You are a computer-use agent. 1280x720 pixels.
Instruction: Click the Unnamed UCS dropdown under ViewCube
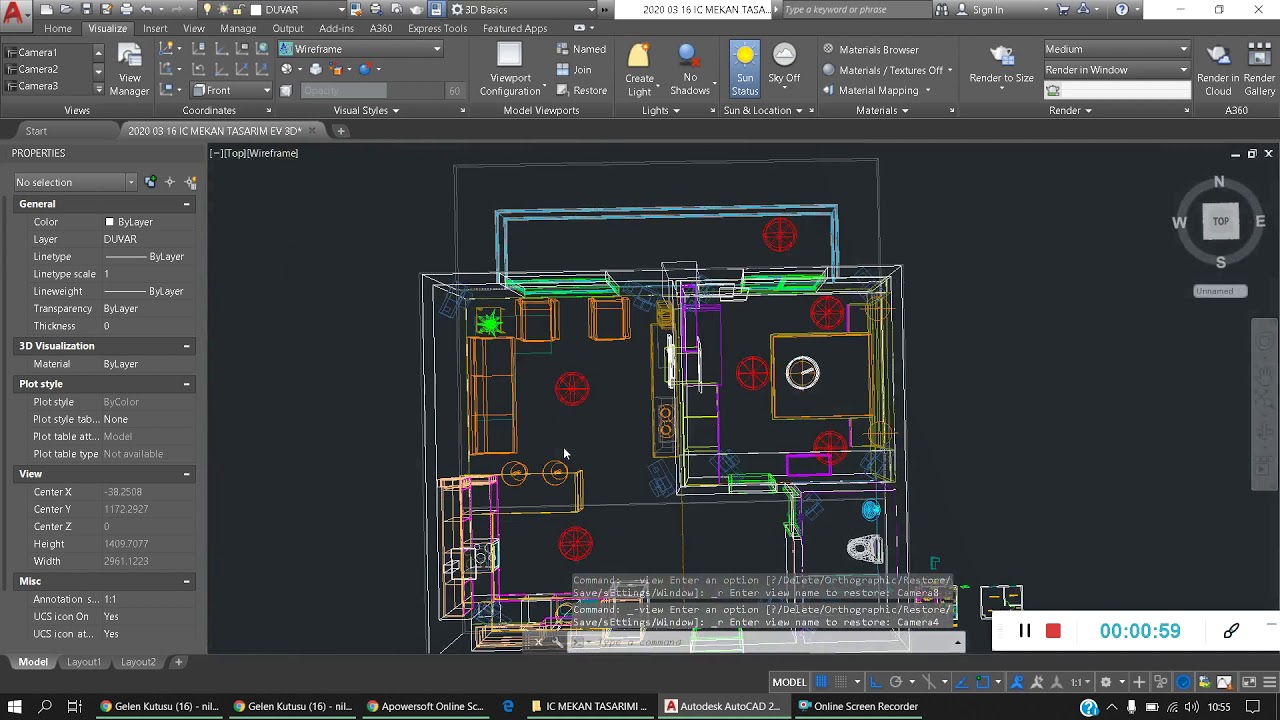1220,291
